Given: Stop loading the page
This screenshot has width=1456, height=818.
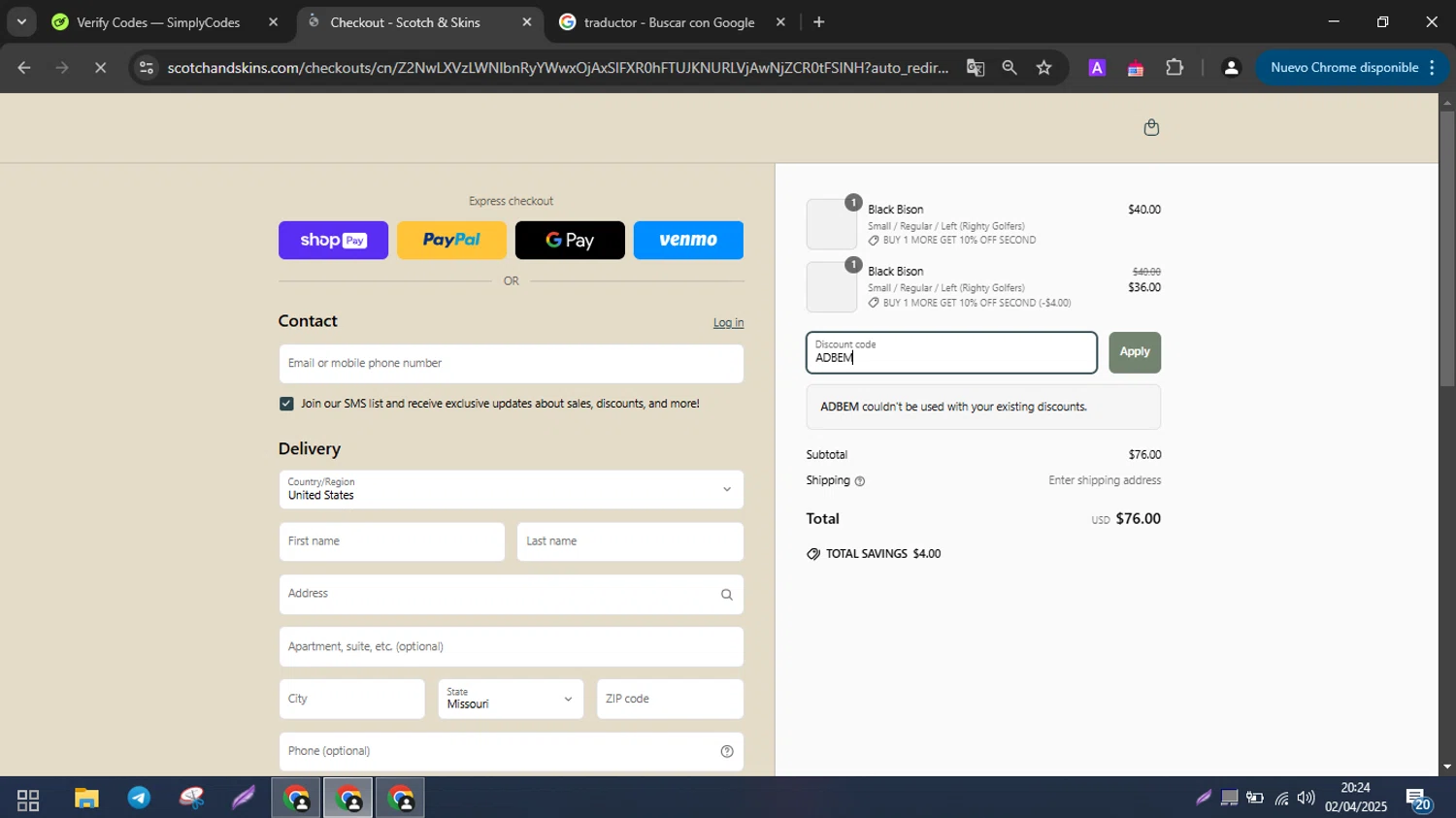Looking at the screenshot, I should coord(100,68).
